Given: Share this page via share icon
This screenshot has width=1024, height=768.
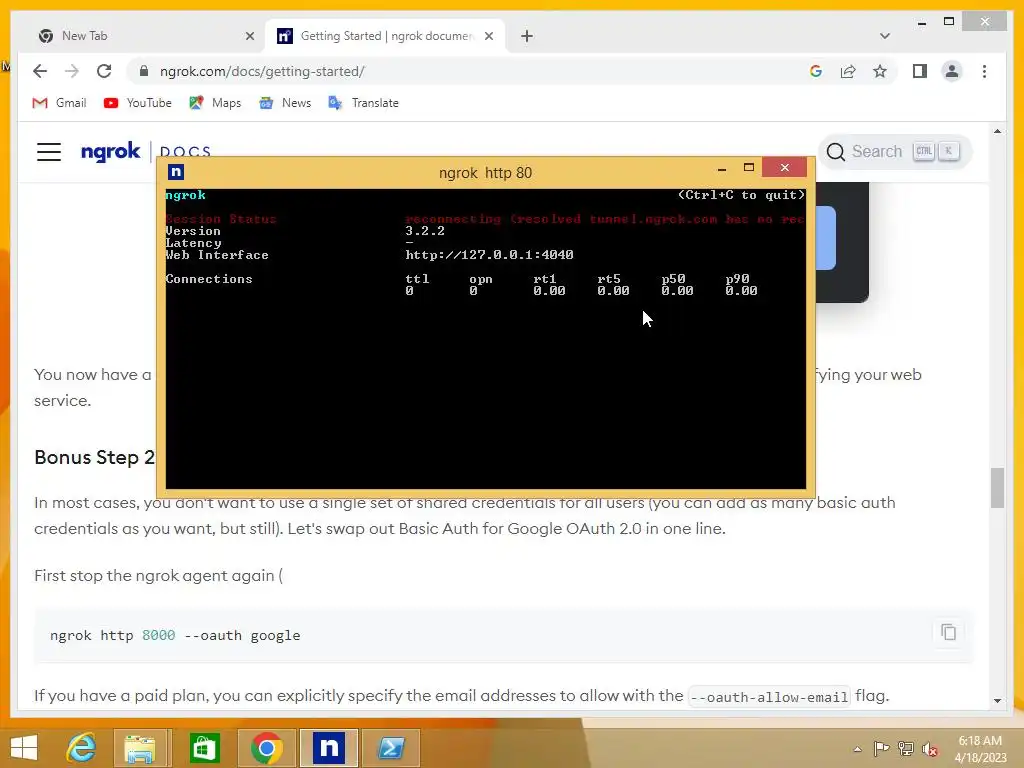Looking at the screenshot, I should click(x=848, y=71).
